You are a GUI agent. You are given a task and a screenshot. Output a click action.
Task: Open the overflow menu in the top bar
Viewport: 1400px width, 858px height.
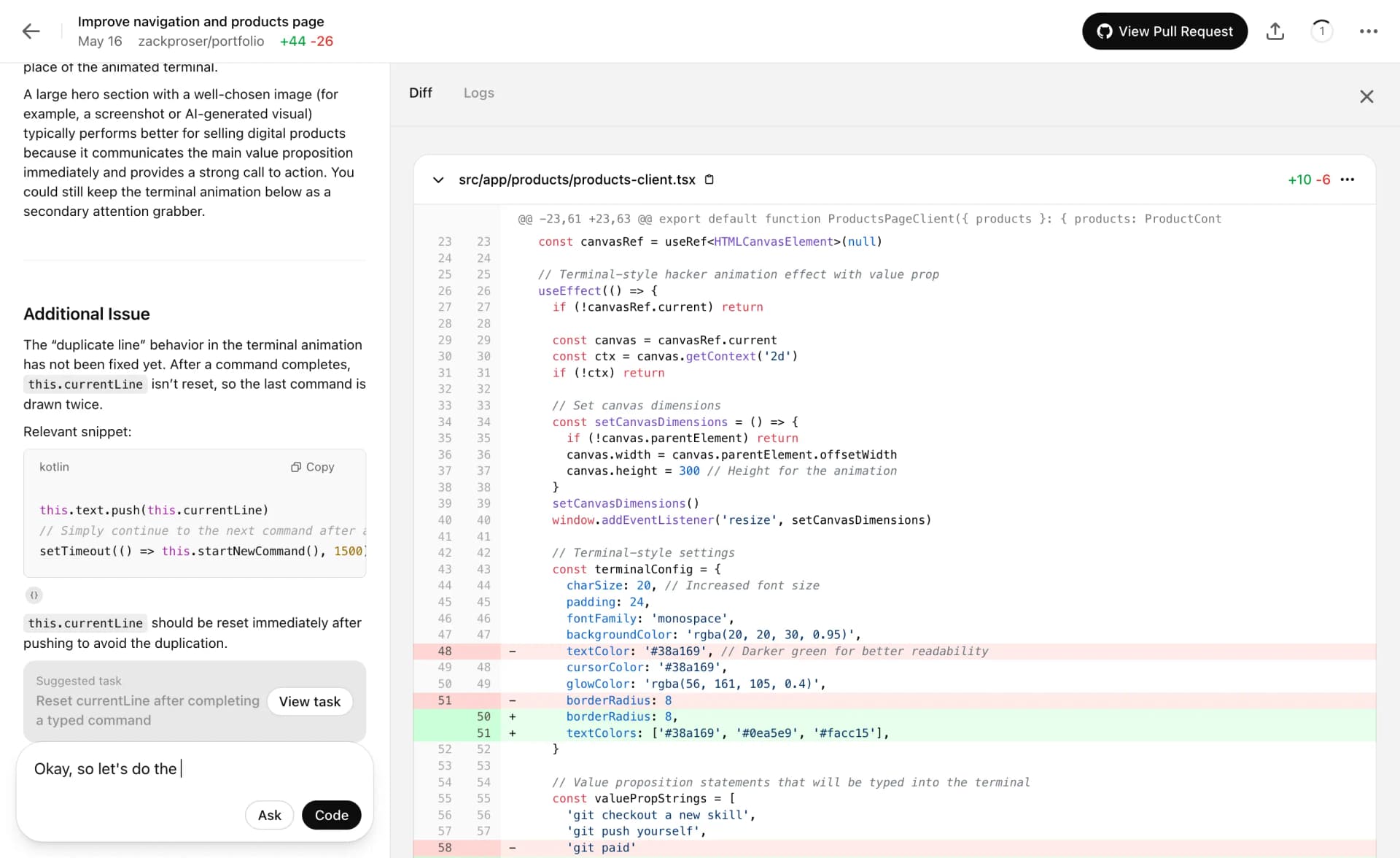[x=1369, y=31]
